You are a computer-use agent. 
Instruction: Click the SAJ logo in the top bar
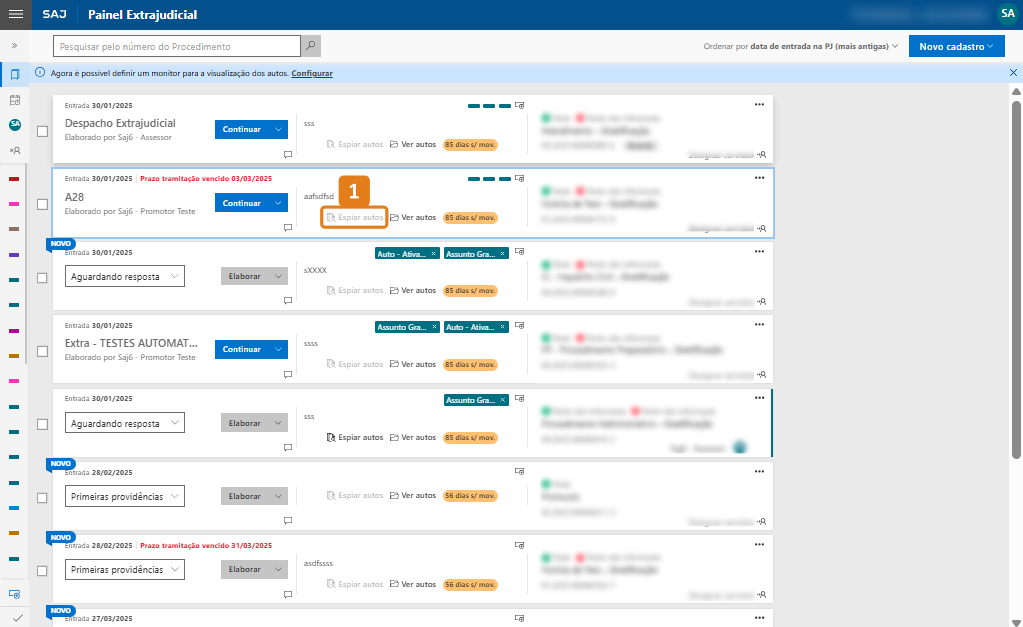point(53,14)
